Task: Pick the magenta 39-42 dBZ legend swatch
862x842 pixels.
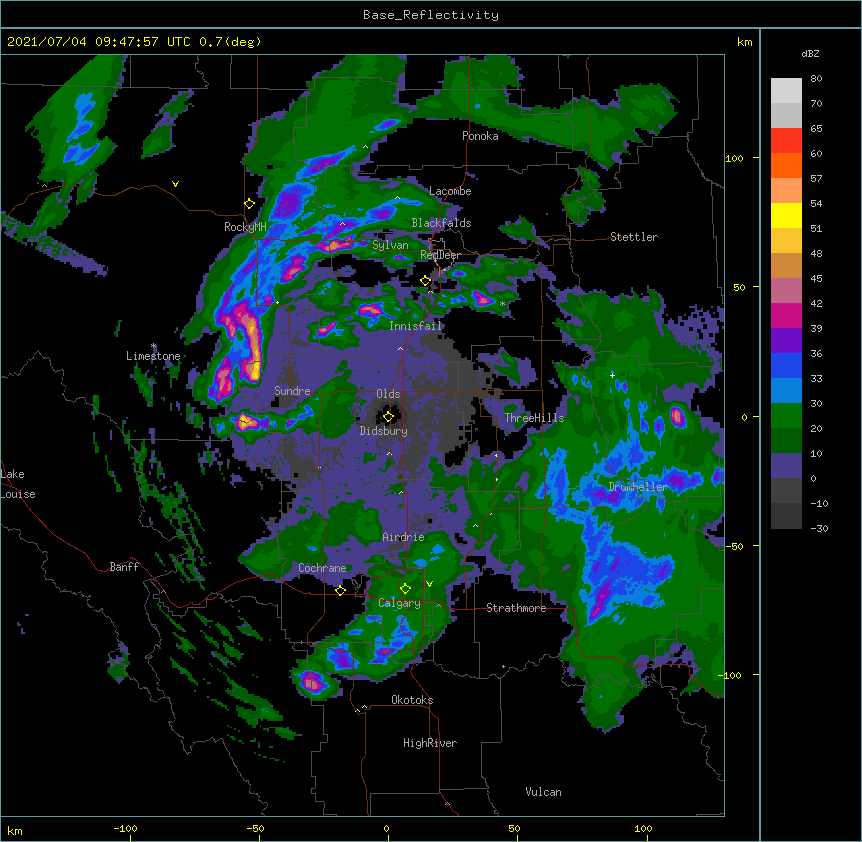Action: pos(786,315)
